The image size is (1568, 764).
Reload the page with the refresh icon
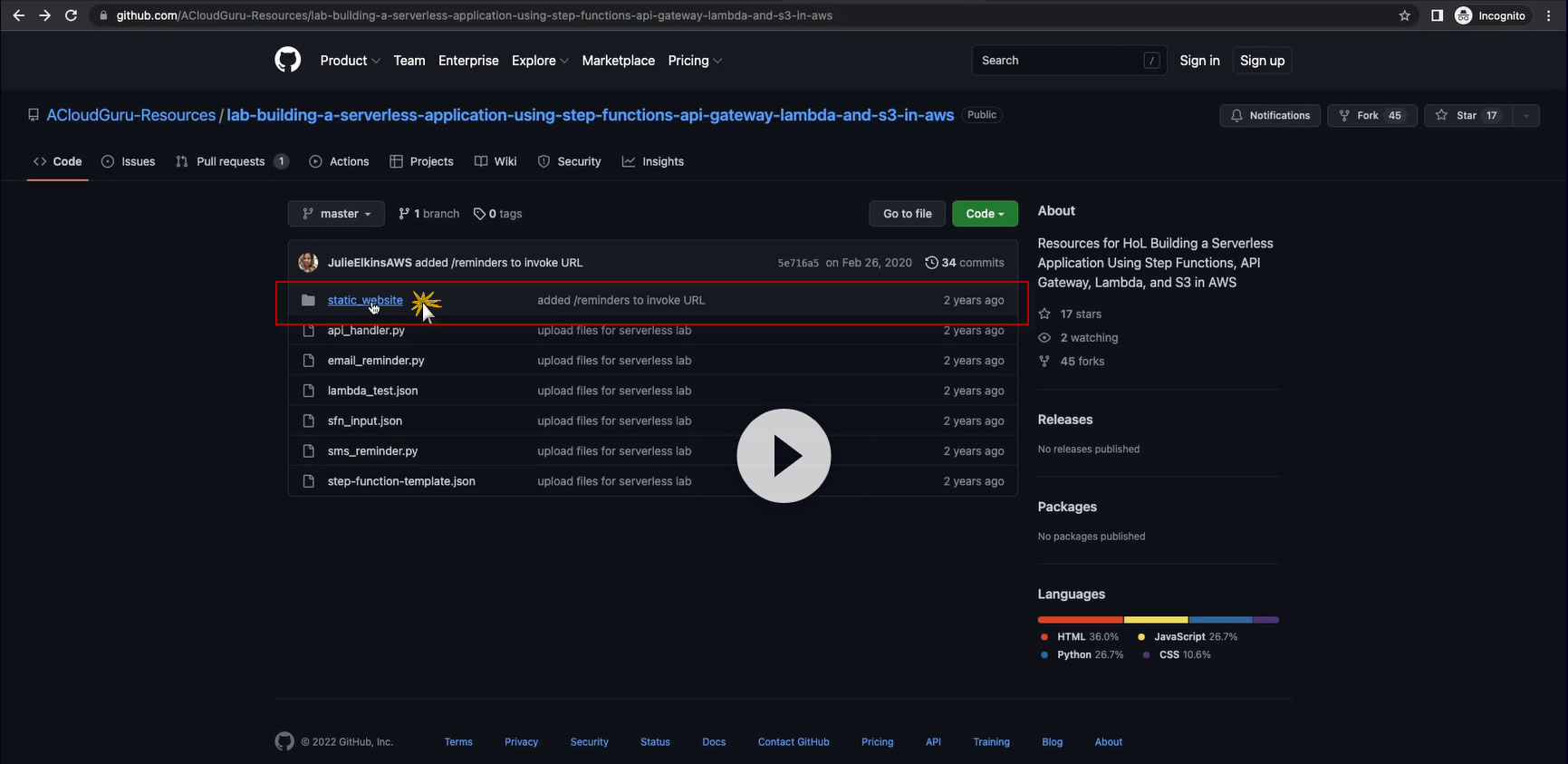click(71, 15)
